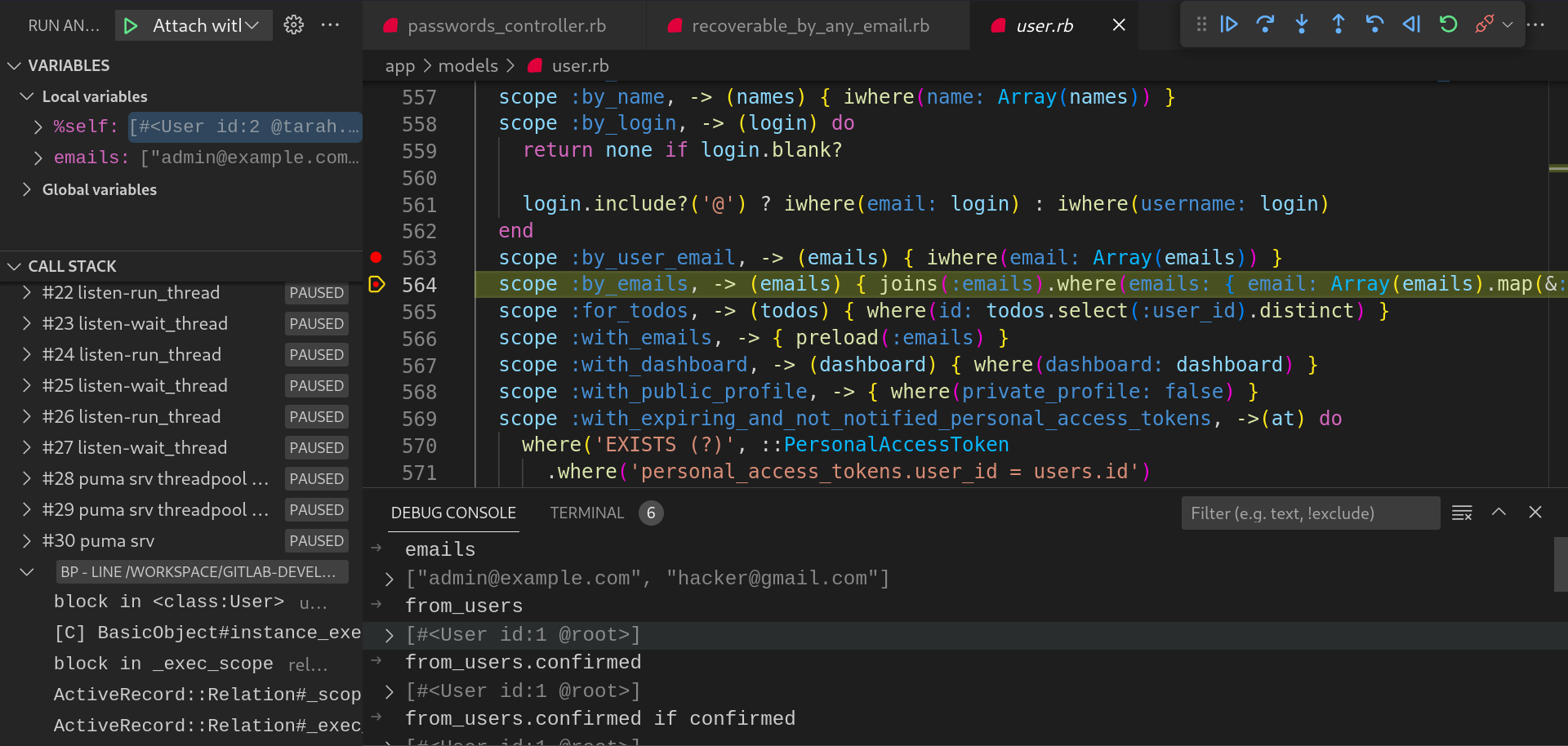
Task: Collapse the CALL STACK section
Action: (14, 266)
